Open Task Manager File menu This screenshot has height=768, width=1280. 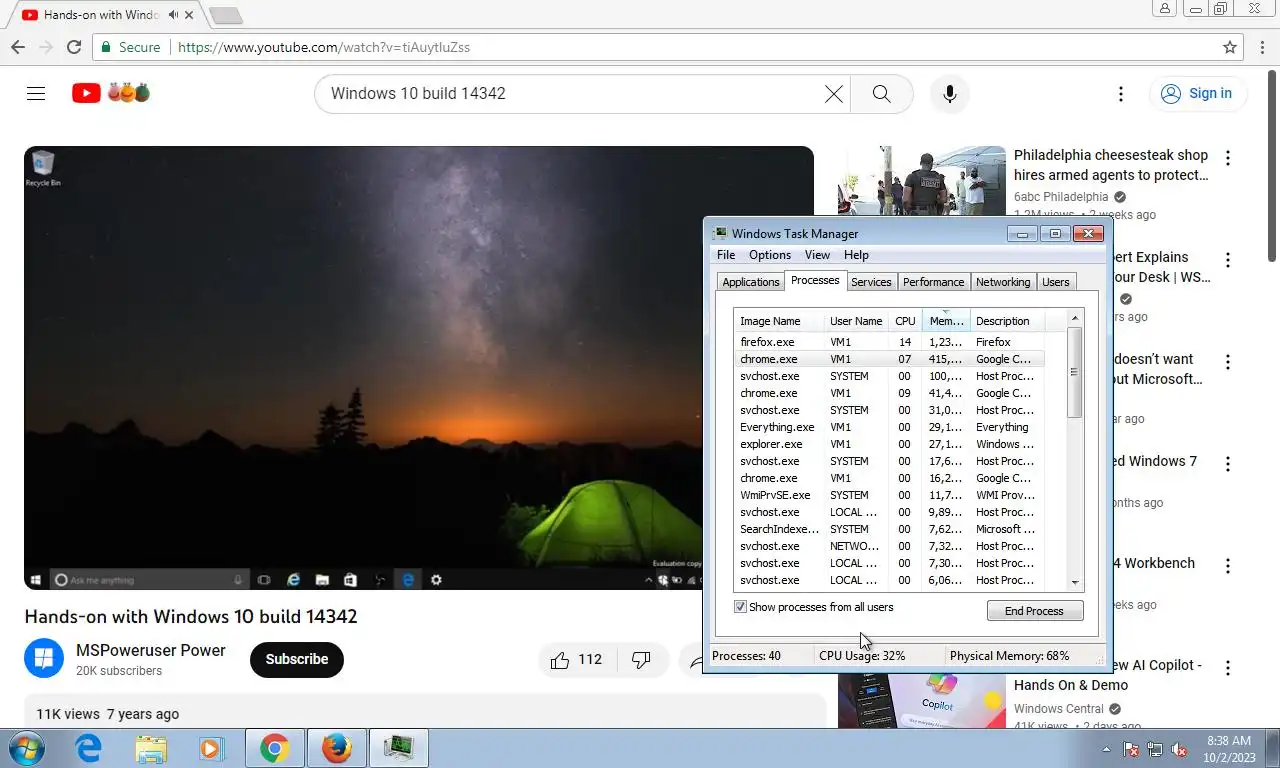pos(726,255)
